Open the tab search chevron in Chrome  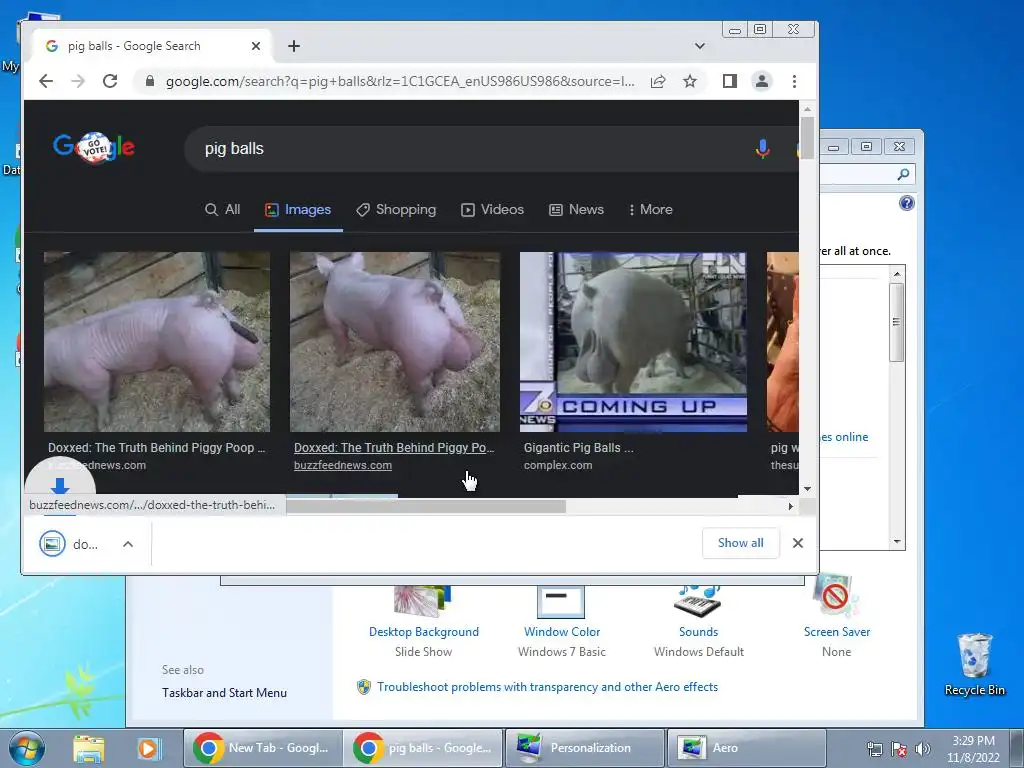[x=699, y=46]
